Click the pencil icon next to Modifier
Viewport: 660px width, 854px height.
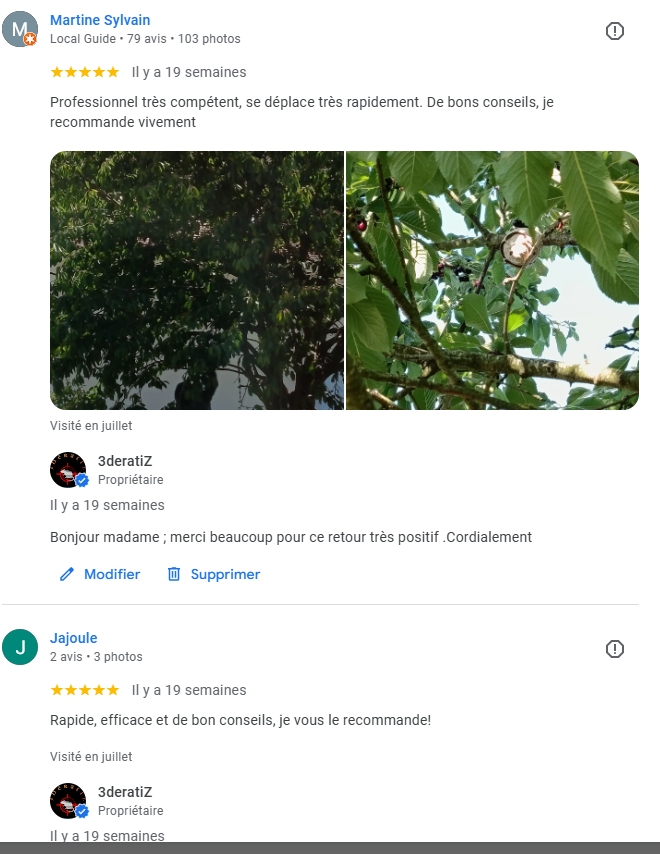[x=66, y=574]
